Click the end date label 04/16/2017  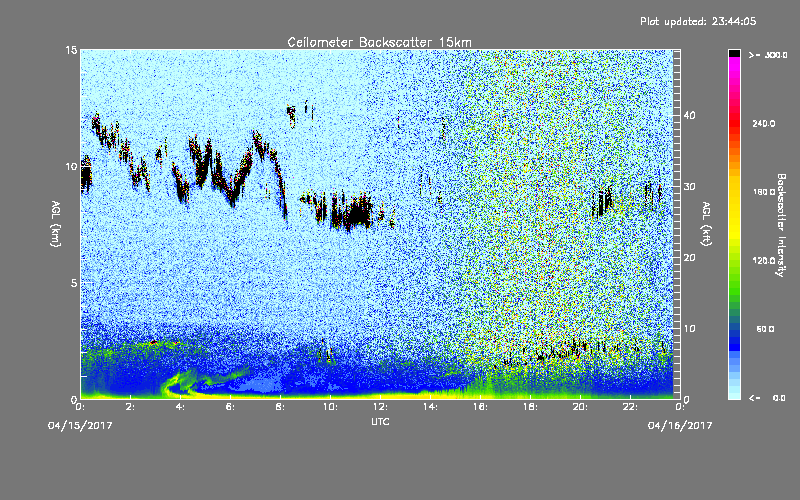pyautogui.click(x=680, y=425)
